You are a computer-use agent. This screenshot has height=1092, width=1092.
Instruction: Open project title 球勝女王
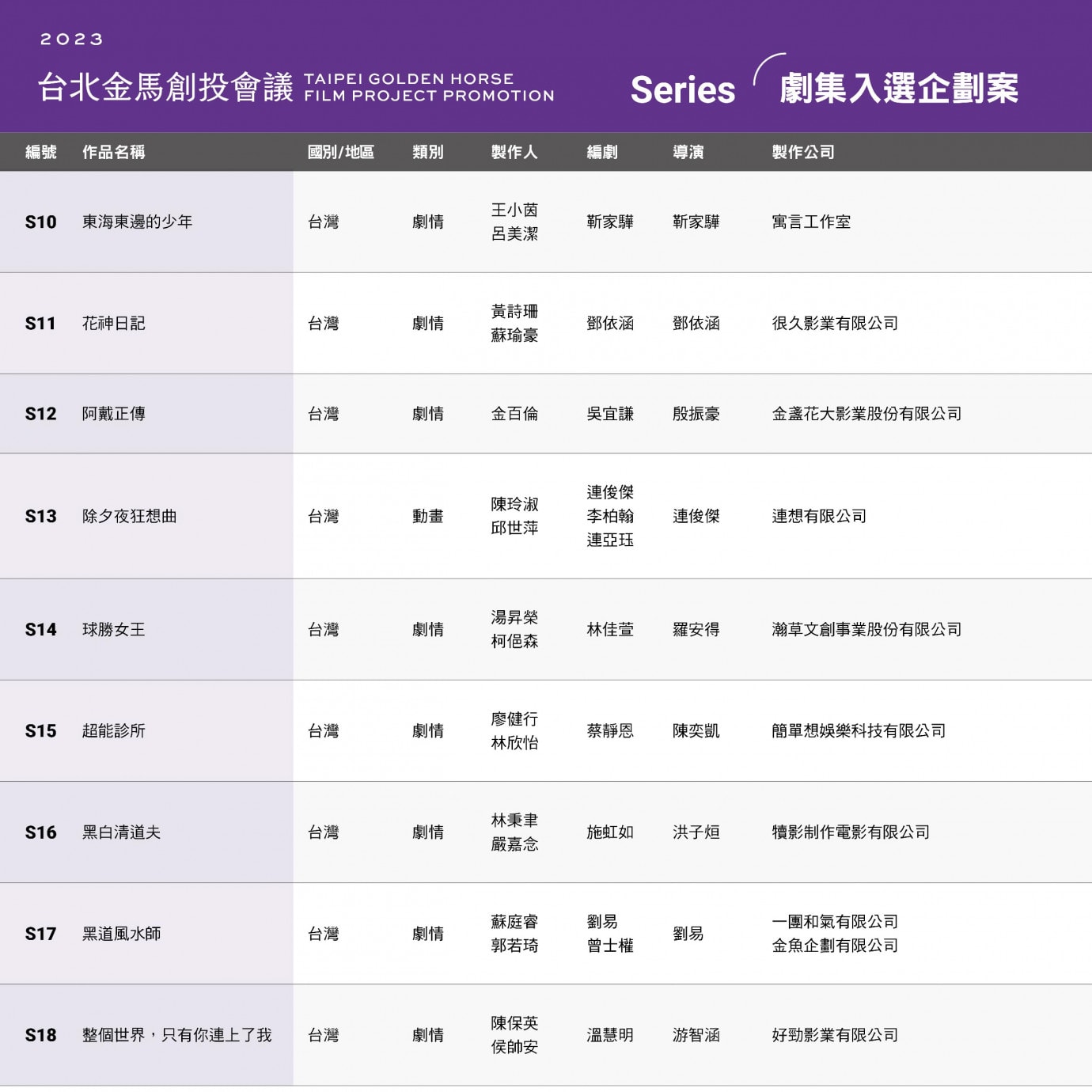pyautogui.click(x=113, y=629)
